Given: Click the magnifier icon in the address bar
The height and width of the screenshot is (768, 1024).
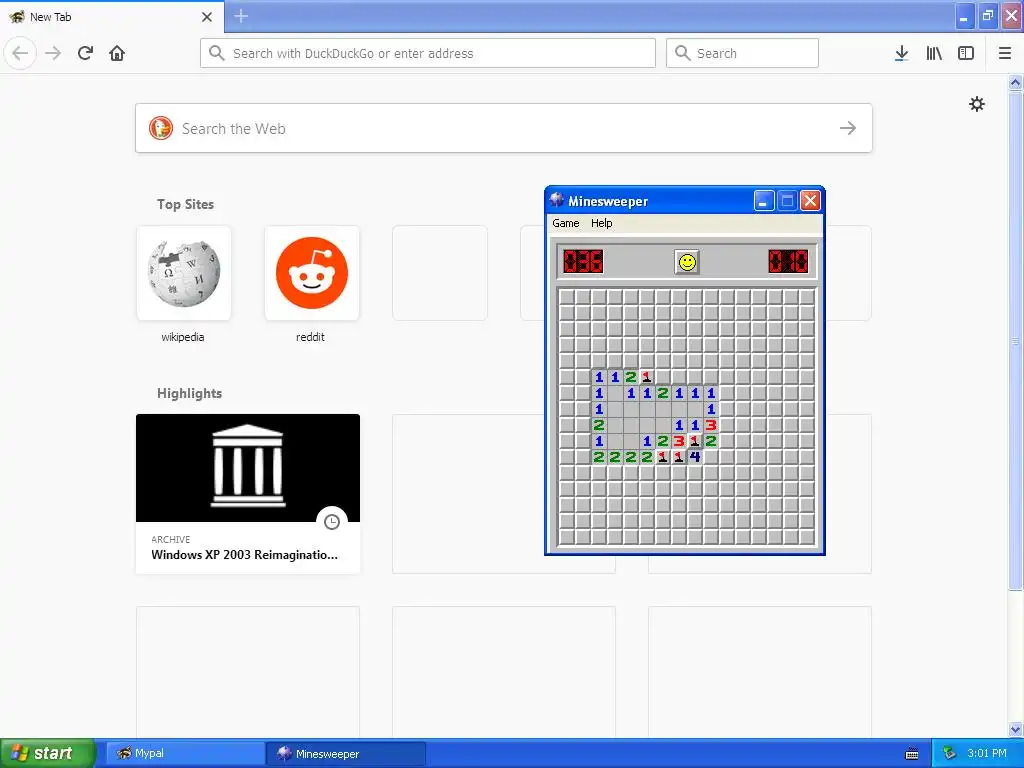Looking at the screenshot, I should click(x=217, y=53).
